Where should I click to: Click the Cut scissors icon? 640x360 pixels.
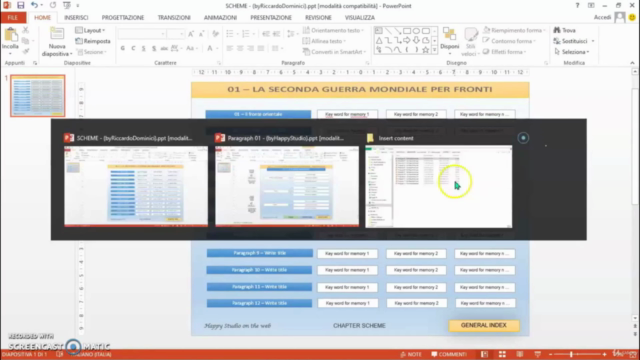26,30
